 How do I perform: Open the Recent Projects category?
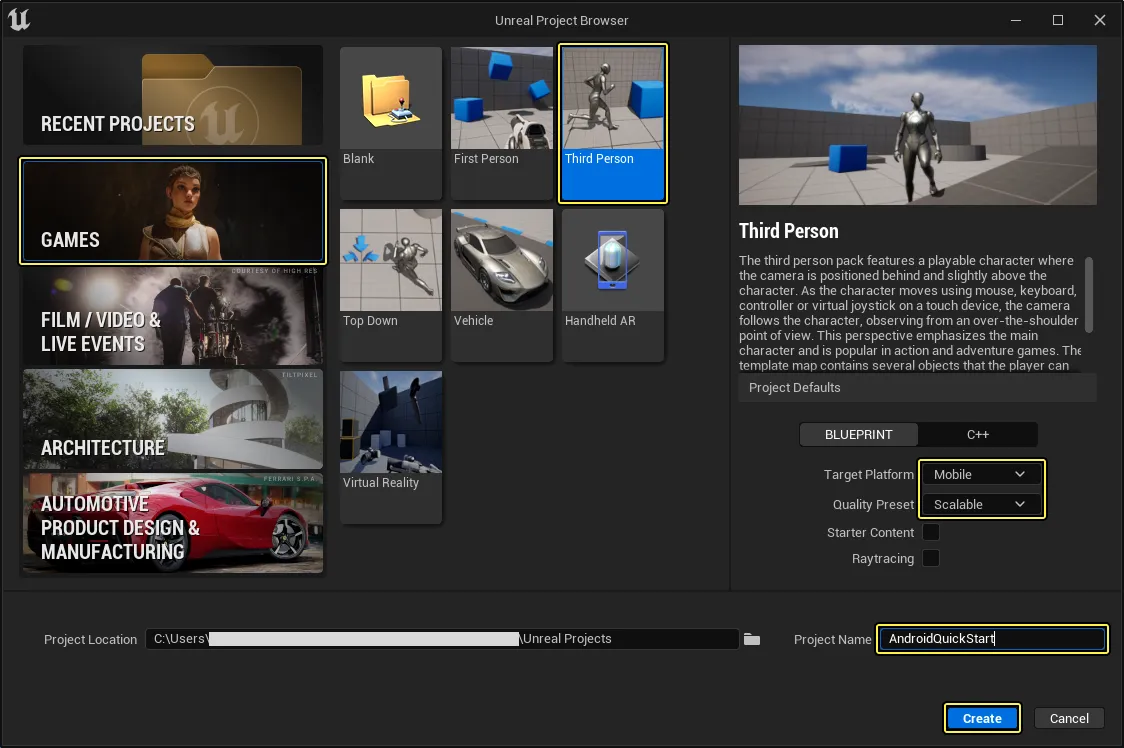tap(173, 95)
